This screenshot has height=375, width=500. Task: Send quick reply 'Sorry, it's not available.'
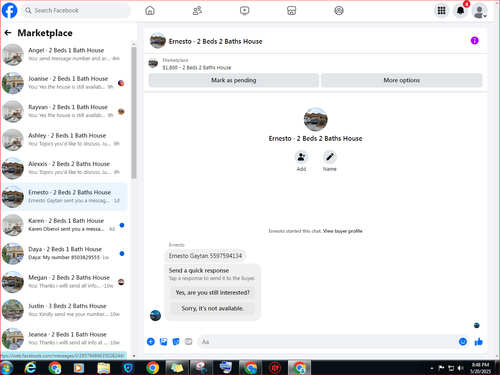pyautogui.click(x=213, y=308)
